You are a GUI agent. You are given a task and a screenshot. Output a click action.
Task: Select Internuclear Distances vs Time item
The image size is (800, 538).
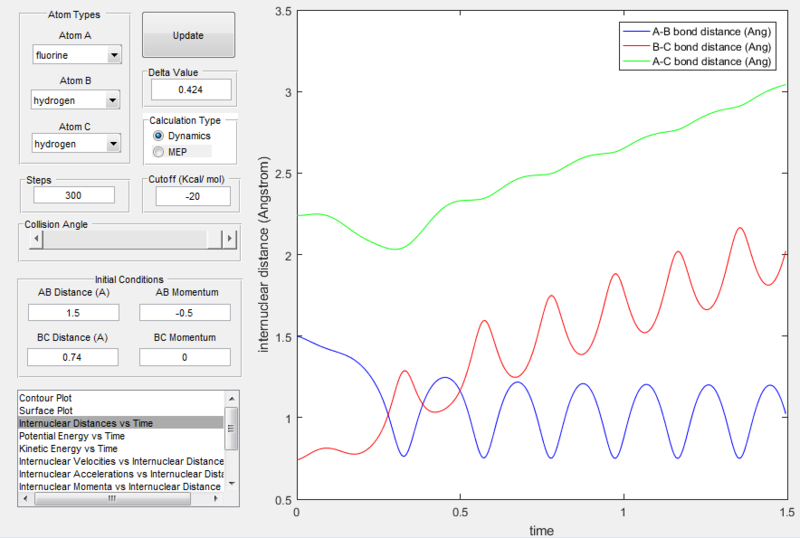pyautogui.click(x=121, y=423)
